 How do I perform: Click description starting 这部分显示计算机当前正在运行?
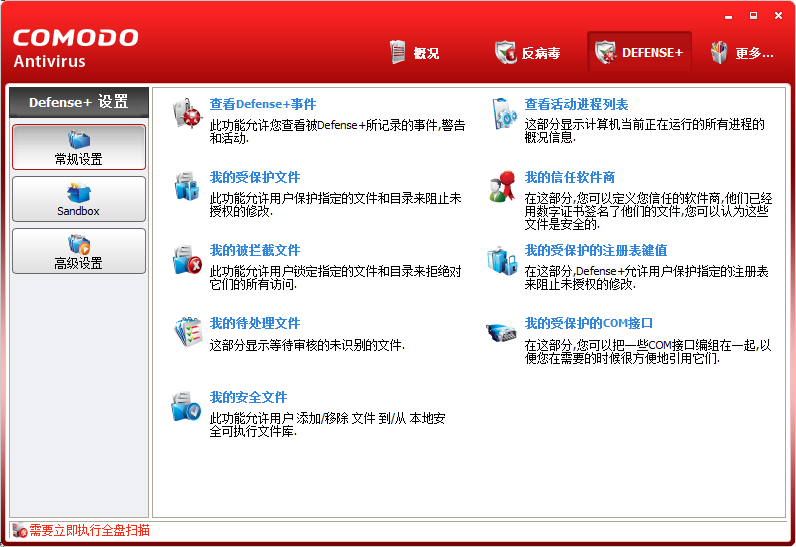[x=645, y=130]
